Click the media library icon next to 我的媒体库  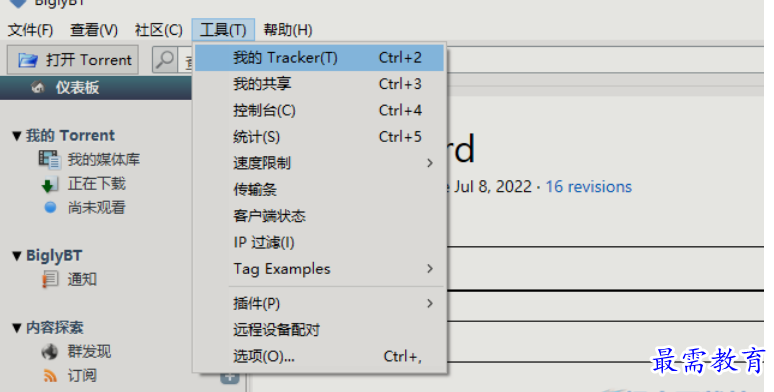tap(49, 159)
